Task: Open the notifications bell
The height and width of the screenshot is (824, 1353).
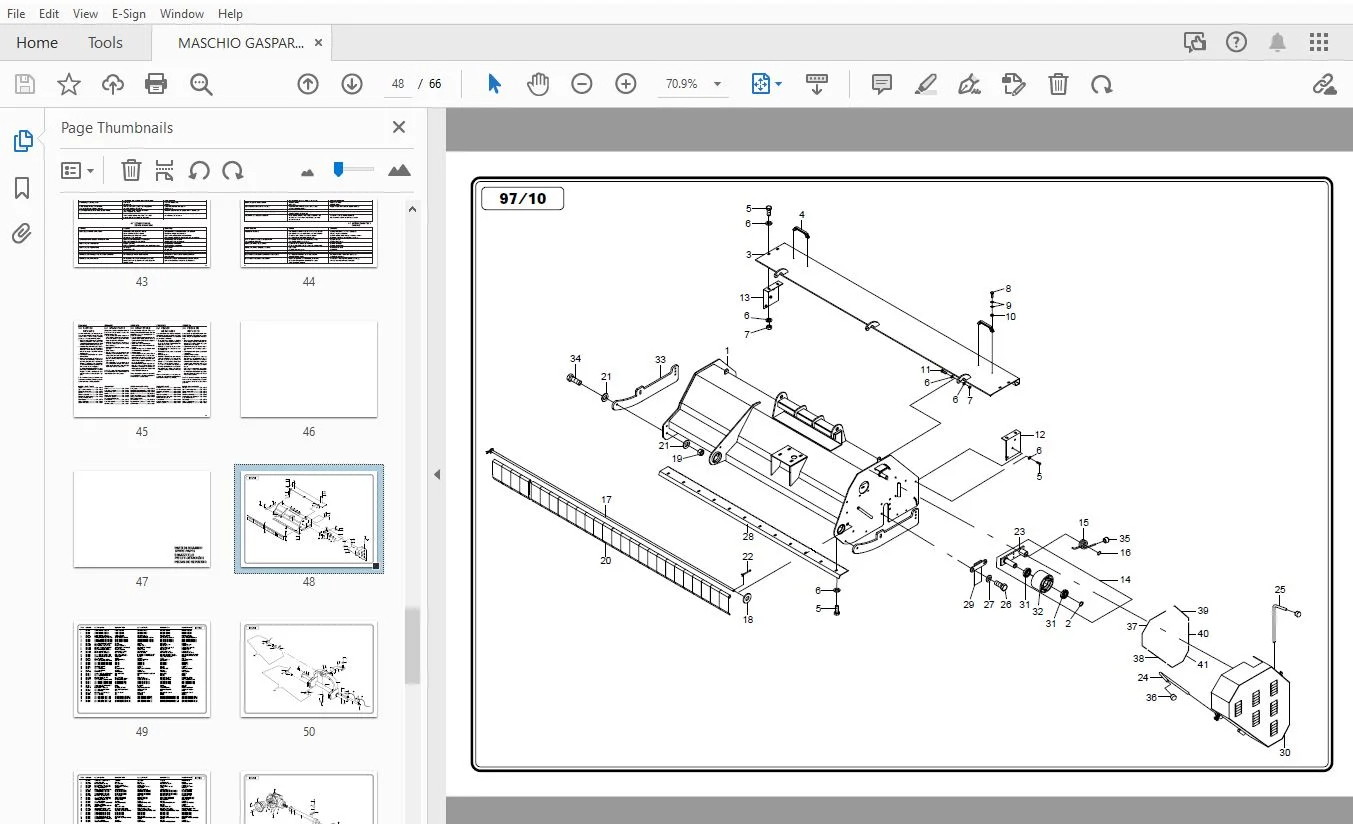Action: tap(1278, 42)
